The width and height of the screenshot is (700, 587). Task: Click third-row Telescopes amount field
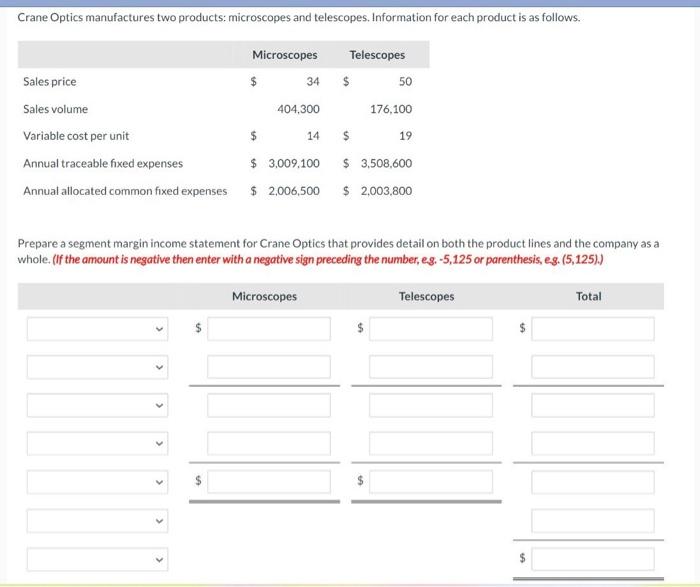tap(431, 405)
